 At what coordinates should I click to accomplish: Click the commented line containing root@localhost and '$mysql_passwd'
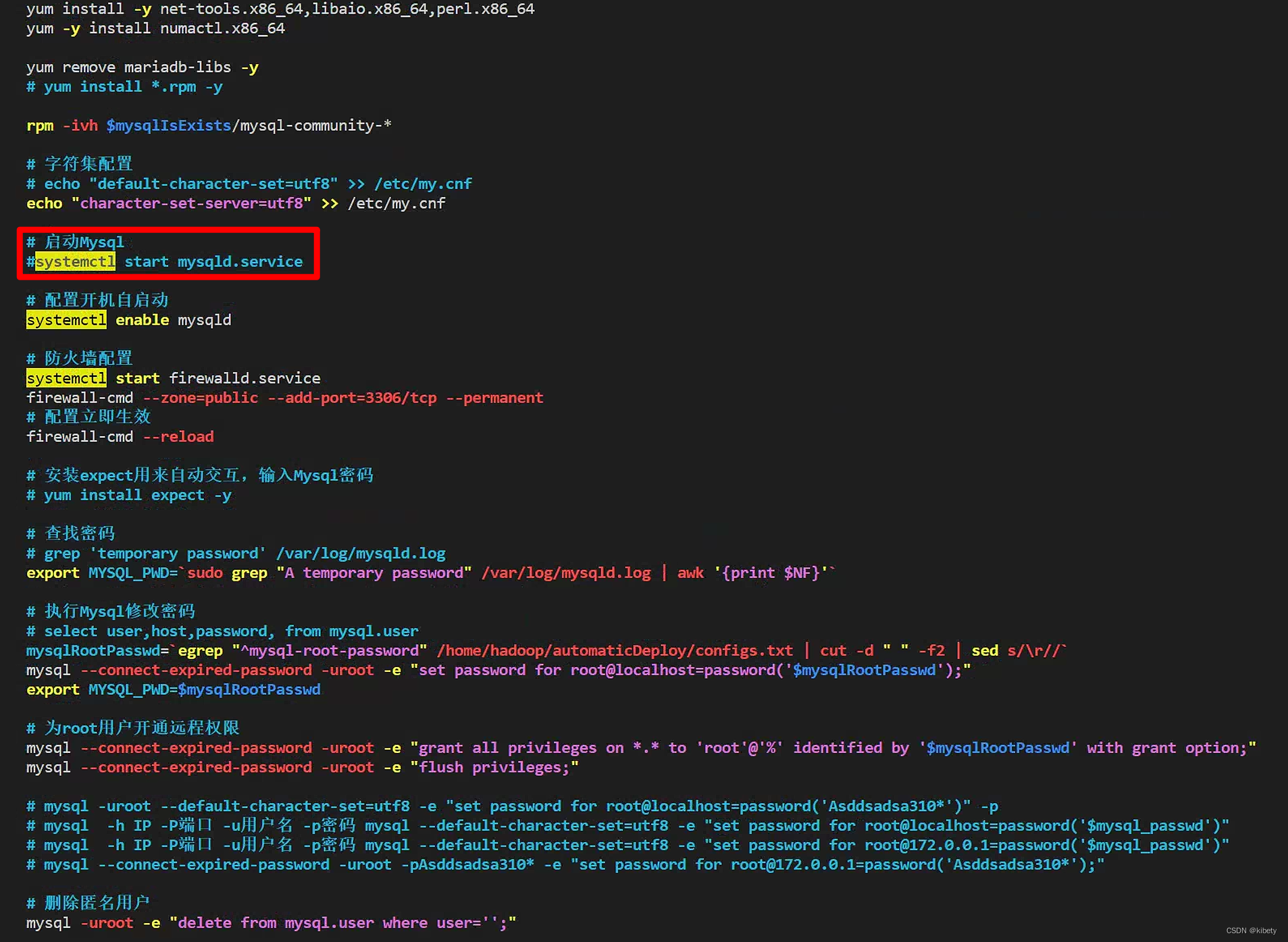[x=628, y=826]
